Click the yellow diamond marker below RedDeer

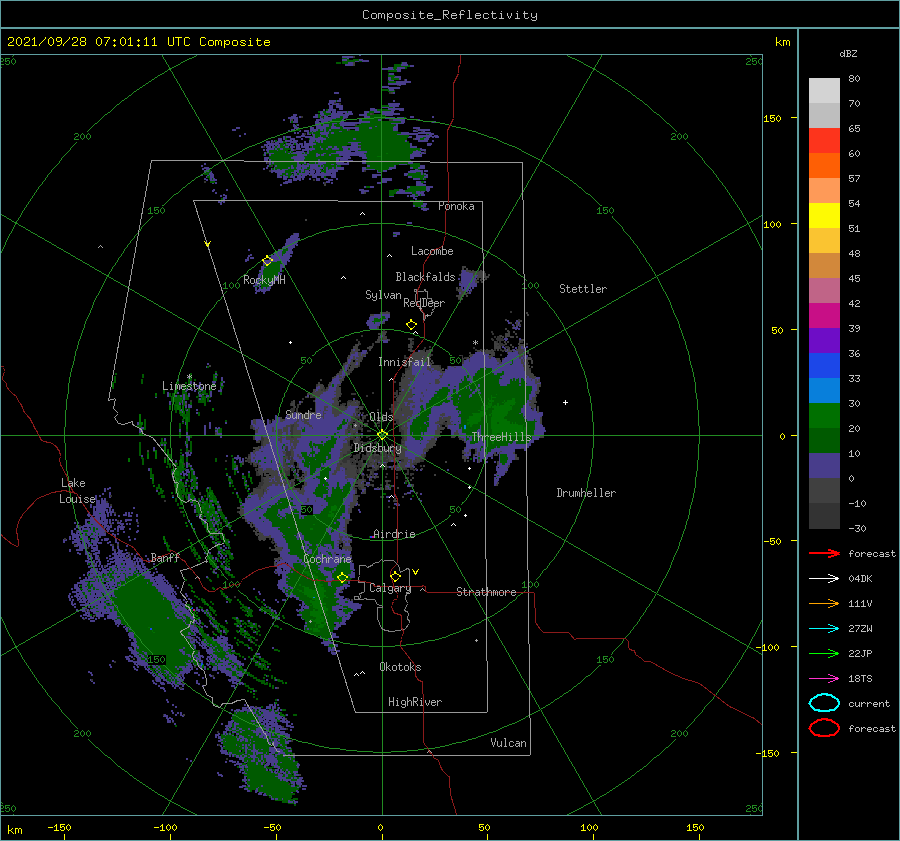pos(411,325)
